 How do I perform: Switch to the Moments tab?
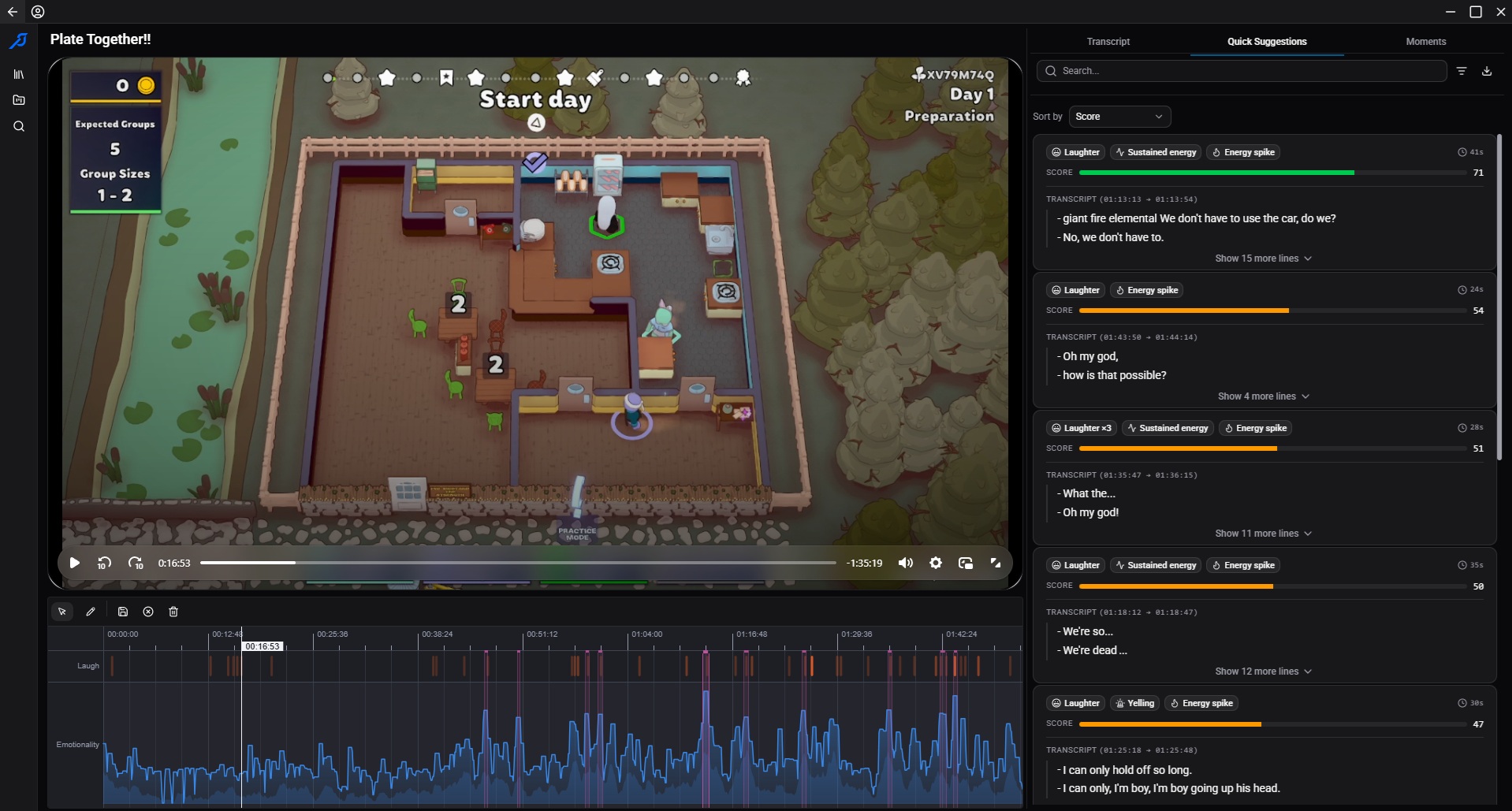pos(1425,42)
